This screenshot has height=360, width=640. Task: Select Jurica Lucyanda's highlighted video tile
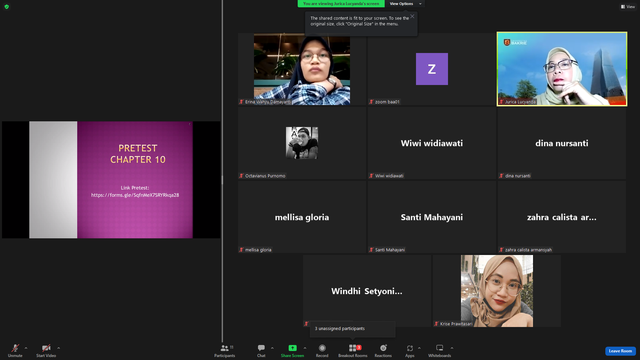click(x=562, y=69)
